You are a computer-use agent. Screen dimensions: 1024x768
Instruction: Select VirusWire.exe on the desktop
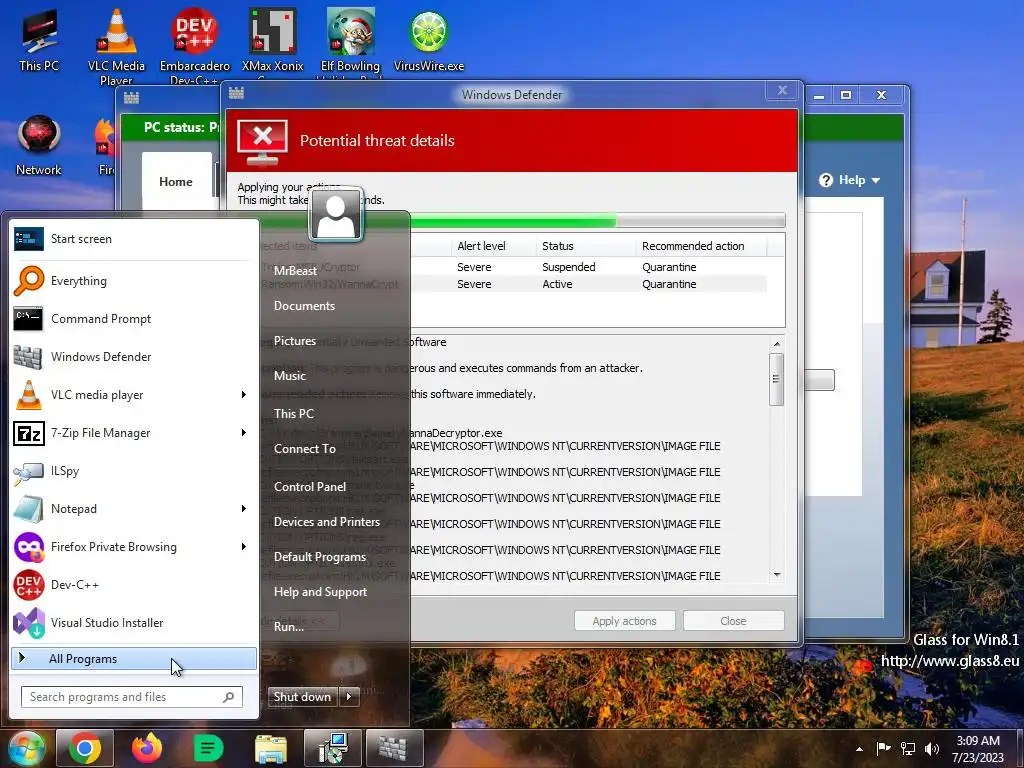point(429,40)
